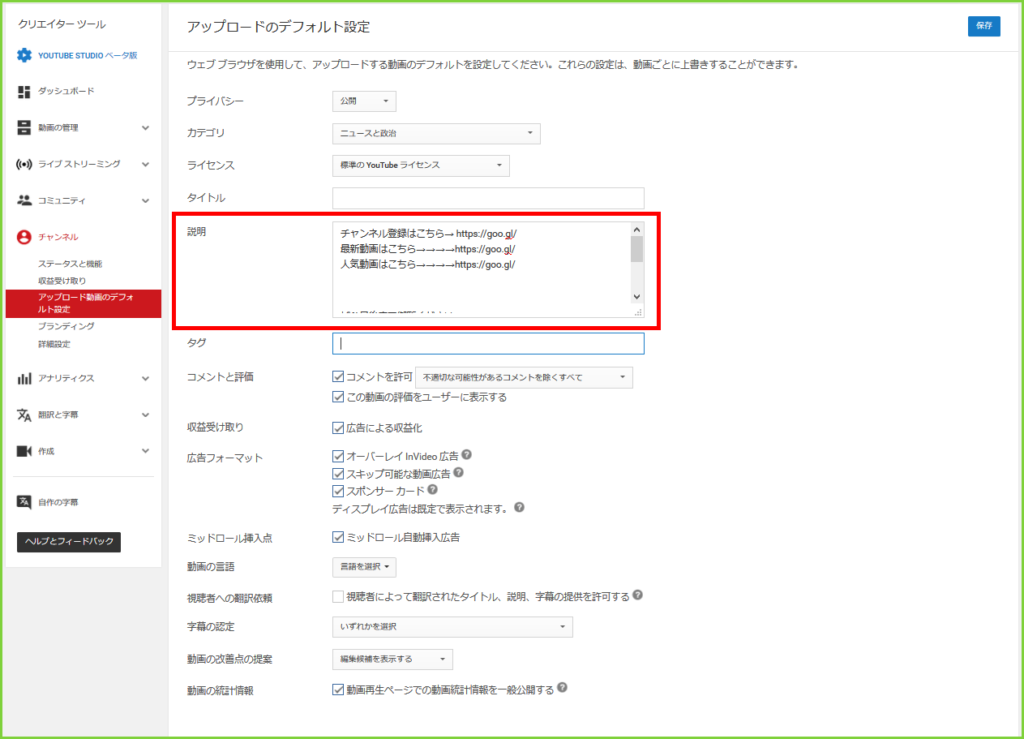
Task: Expand the 動画の管理 sidebar section
Action: tap(146, 128)
